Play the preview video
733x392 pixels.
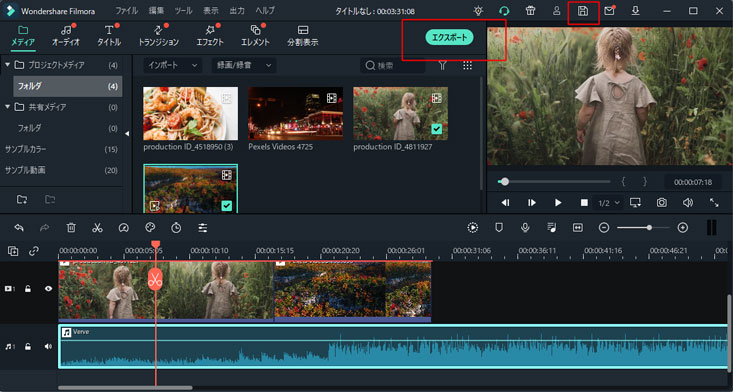click(558, 202)
